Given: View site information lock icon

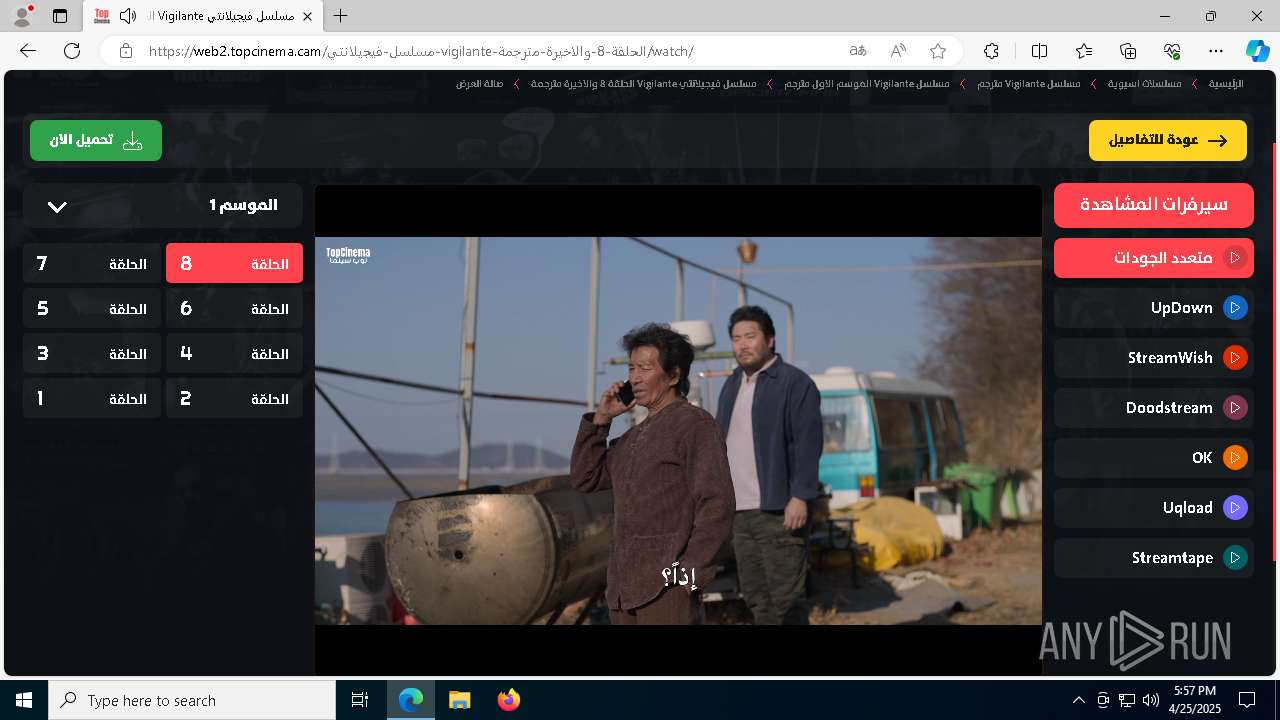Looking at the screenshot, I should 125,51.
